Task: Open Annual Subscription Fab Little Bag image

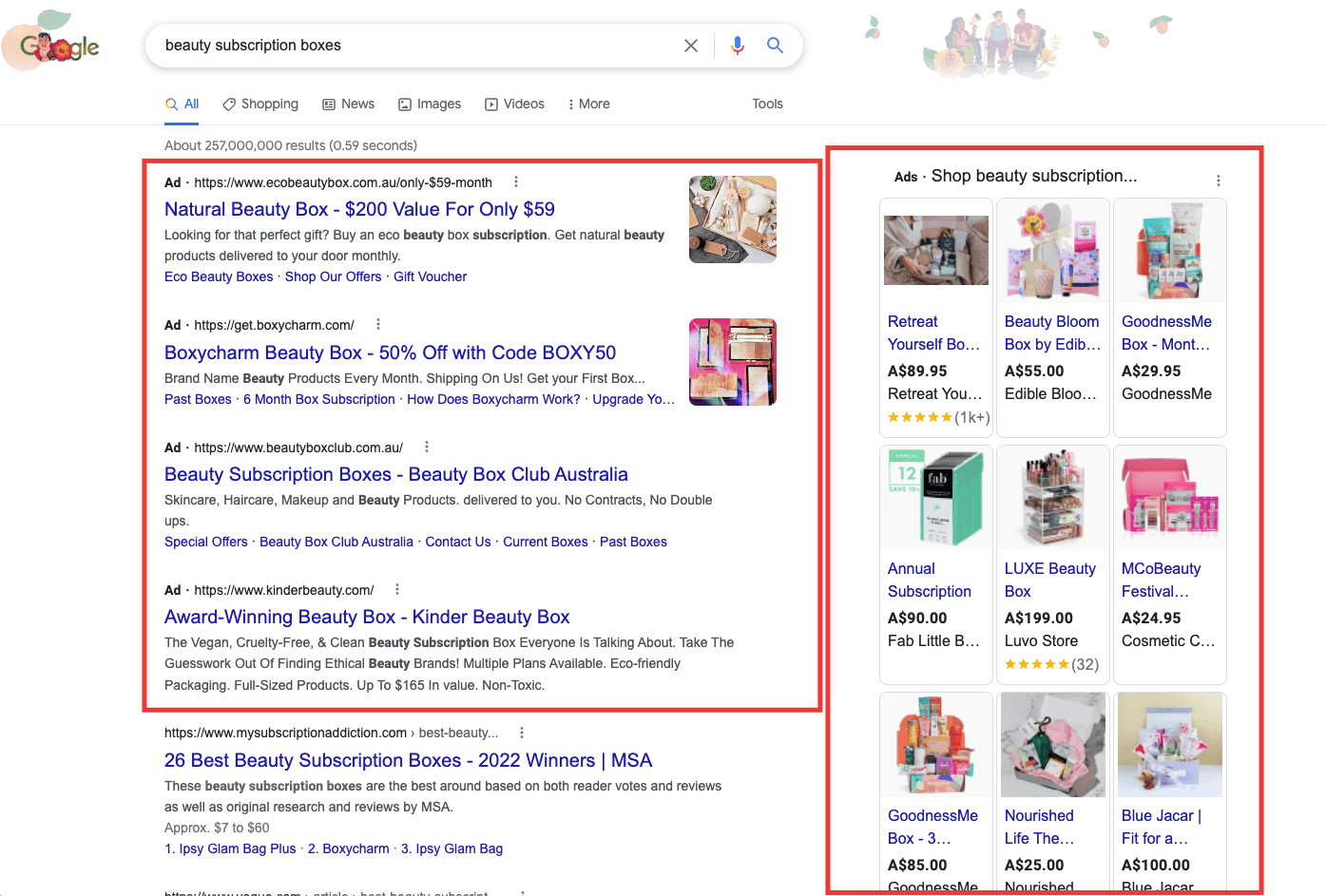Action: tap(936, 498)
